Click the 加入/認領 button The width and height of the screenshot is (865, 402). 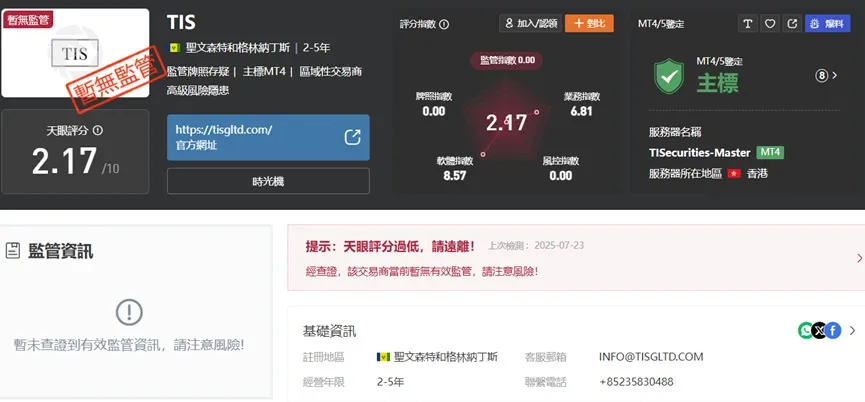click(531, 24)
